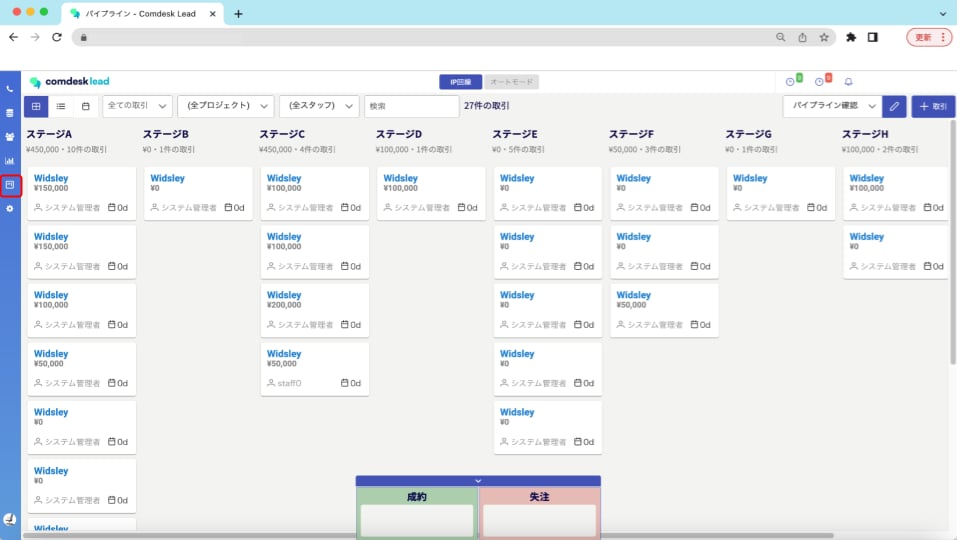Click the browser zoom magnifier icon
Viewport: 960px width, 540px height.
[781, 37]
